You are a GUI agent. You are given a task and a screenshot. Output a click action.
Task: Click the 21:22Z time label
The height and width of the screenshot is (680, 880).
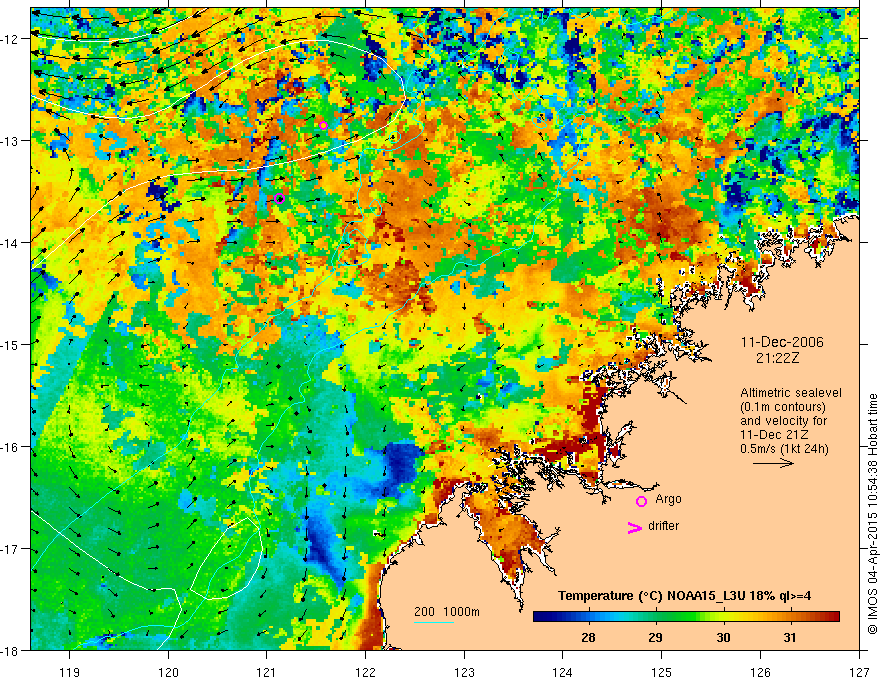tap(777, 358)
